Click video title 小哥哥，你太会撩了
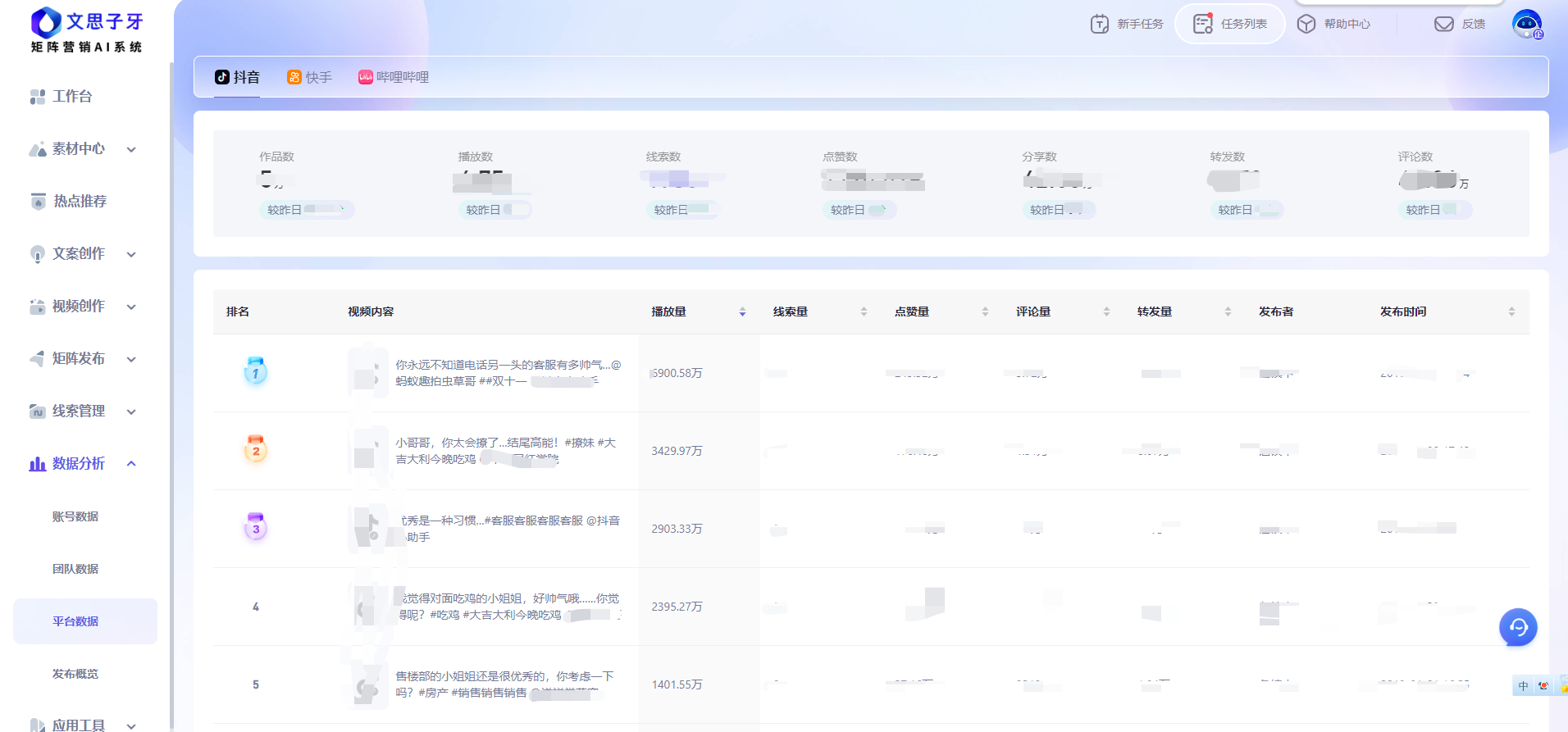Viewport: 1568px width, 732px height. pyautogui.click(x=506, y=451)
